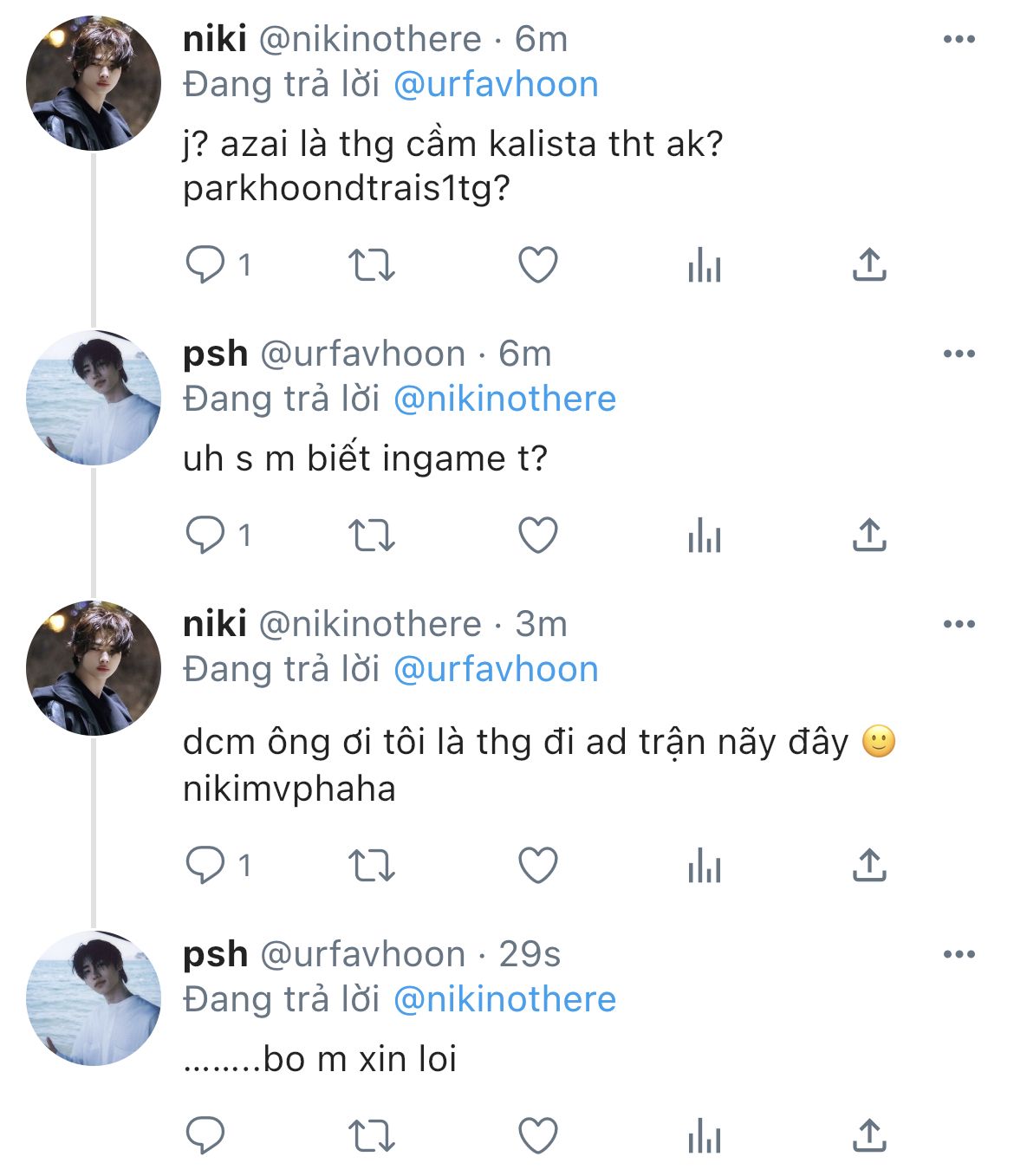Like psh's tweet 'uh s m biết ingame t?'
Screen dimensions: 1014x1176
[x=537, y=536]
